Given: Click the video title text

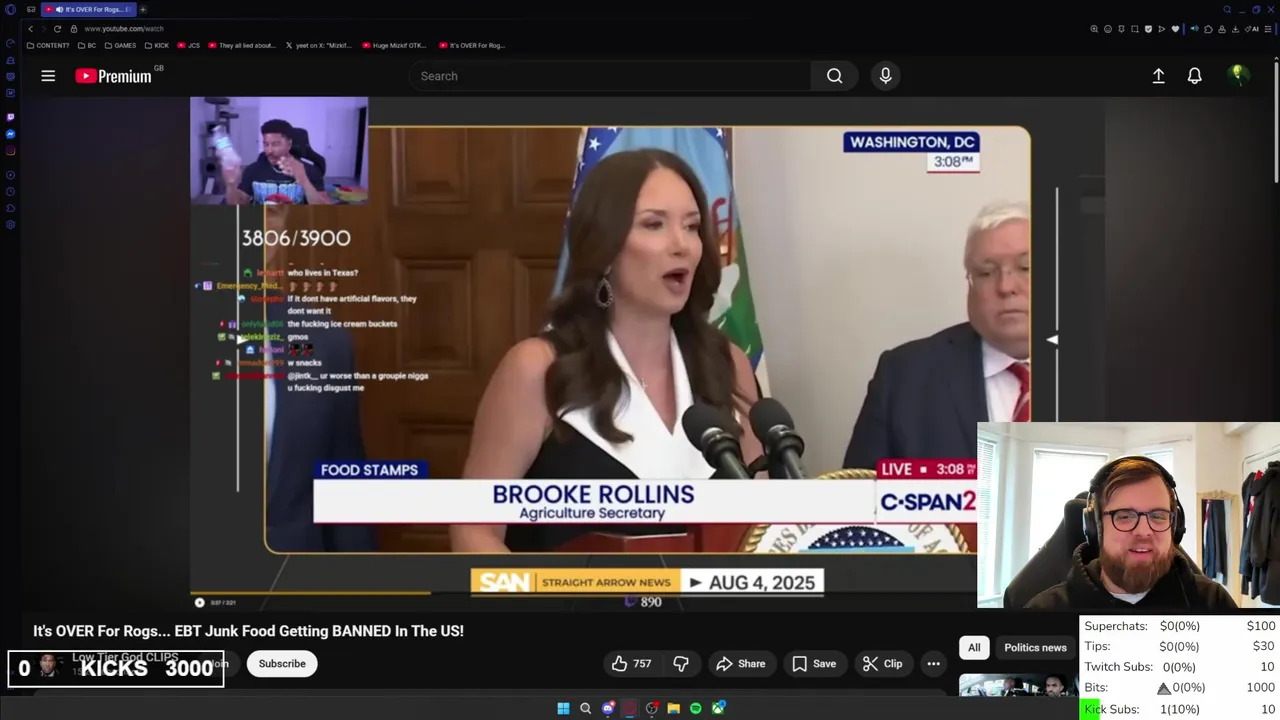Looking at the screenshot, I should pyautogui.click(x=248, y=631).
